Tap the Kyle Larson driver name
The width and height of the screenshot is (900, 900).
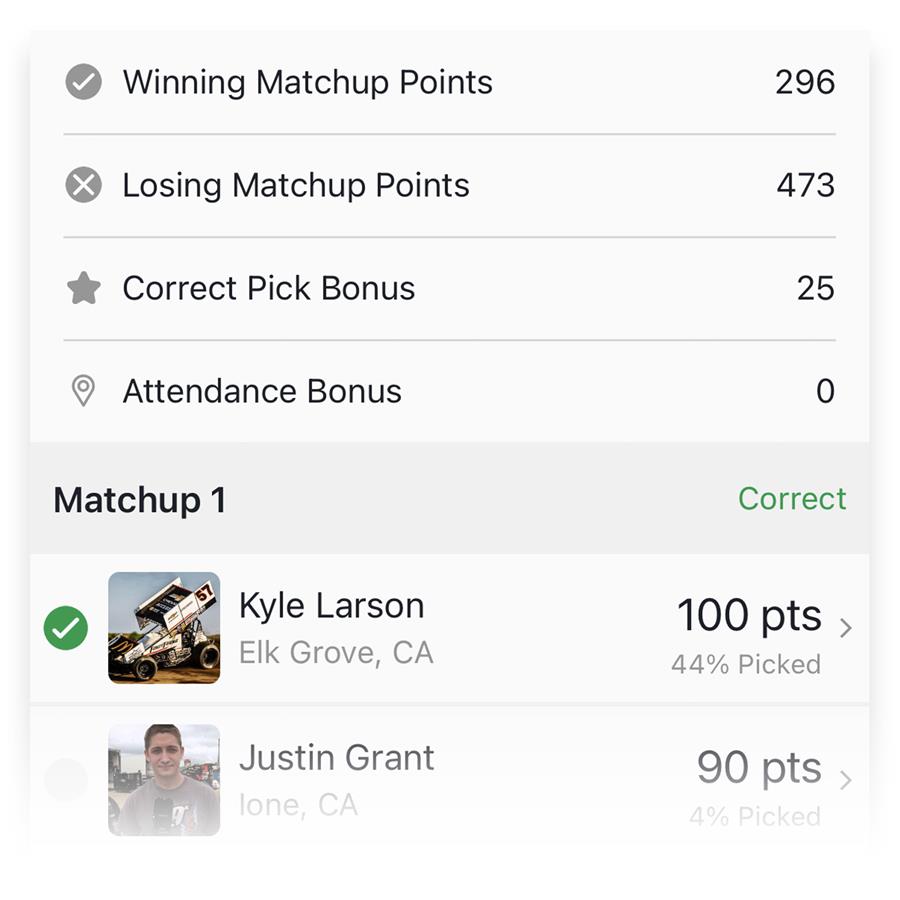332,606
